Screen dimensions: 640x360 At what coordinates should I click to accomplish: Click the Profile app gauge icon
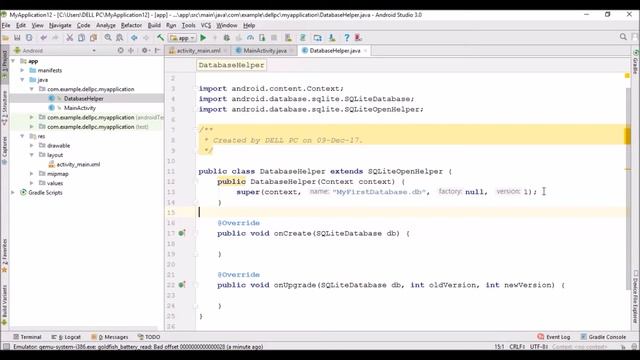(x=250, y=38)
